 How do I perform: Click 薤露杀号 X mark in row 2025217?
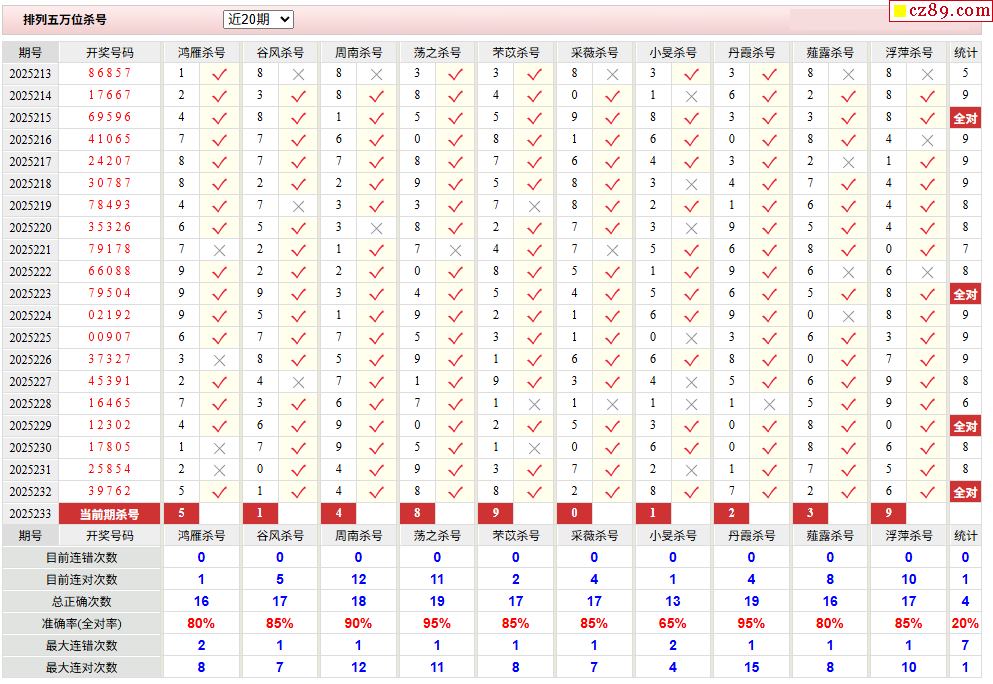coord(848,162)
